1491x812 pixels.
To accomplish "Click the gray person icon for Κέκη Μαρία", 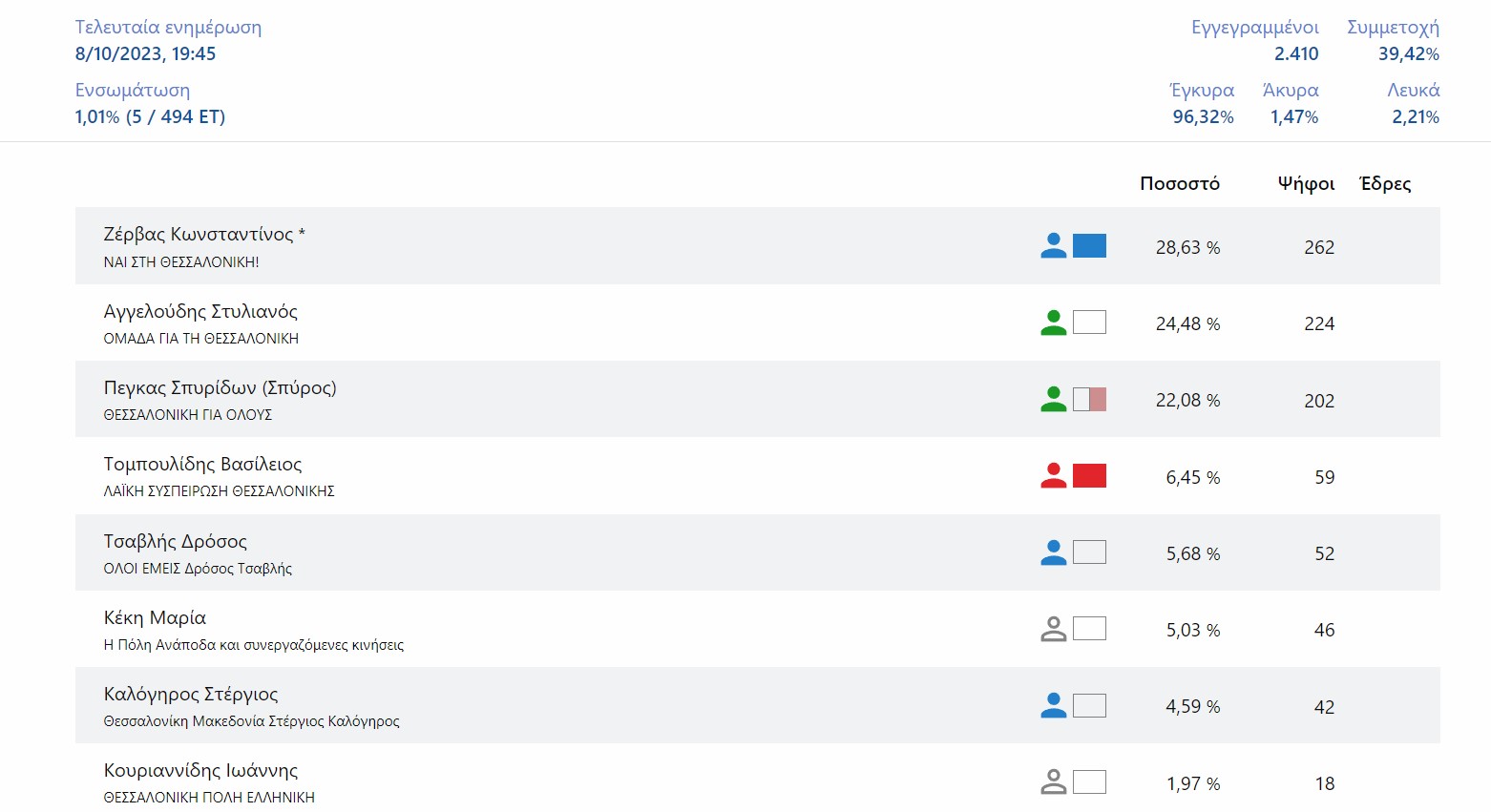I will (1053, 629).
